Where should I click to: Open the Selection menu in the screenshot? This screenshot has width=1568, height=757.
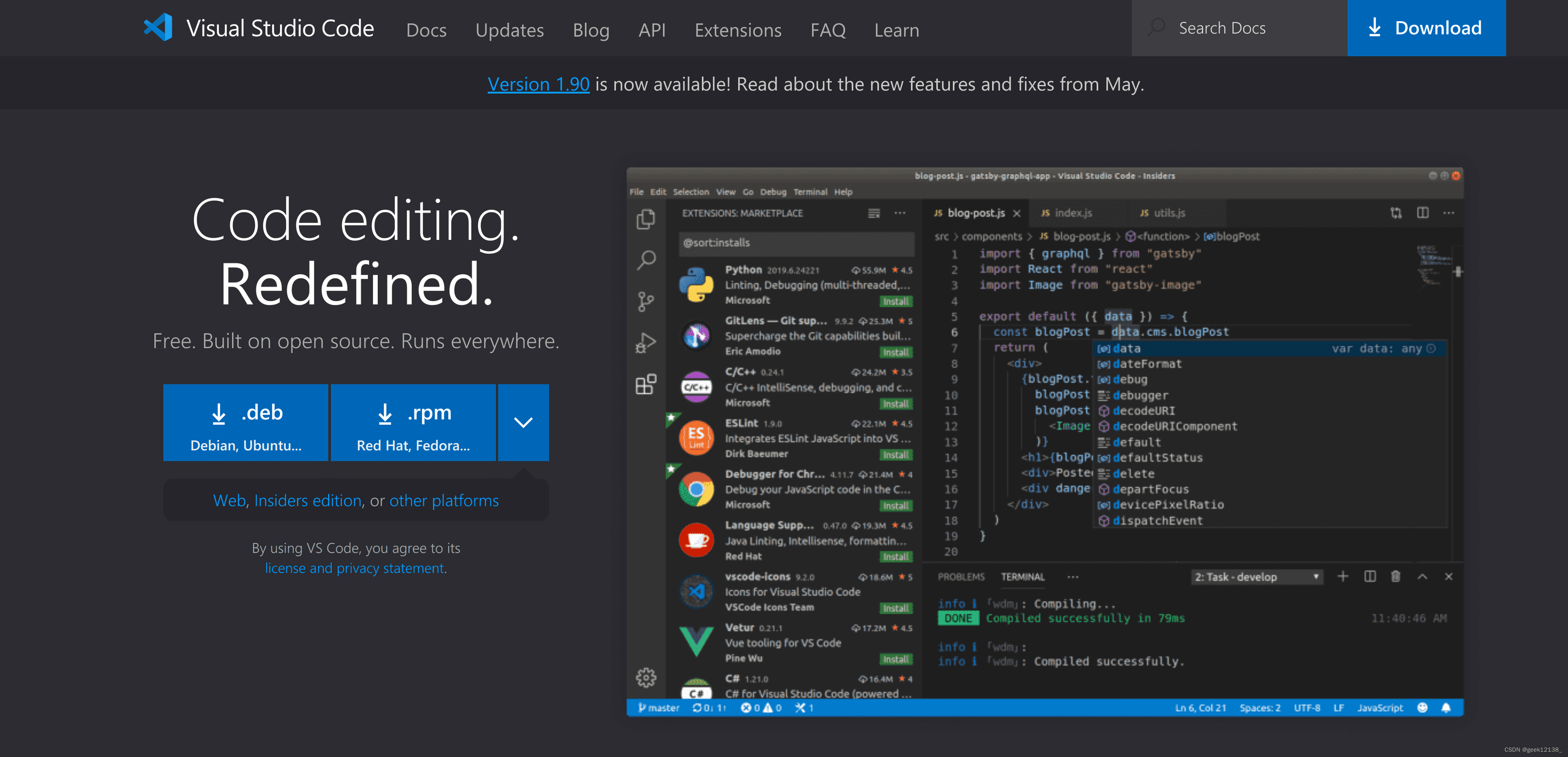(691, 192)
